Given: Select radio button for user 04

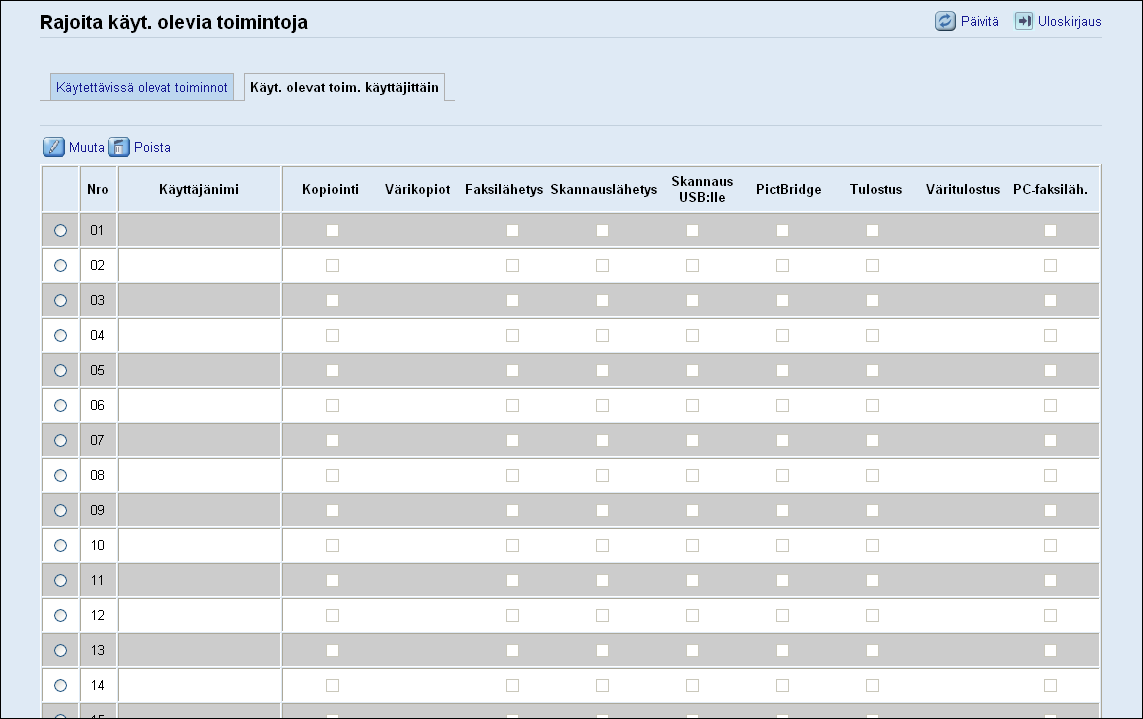Looking at the screenshot, I should (61, 335).
